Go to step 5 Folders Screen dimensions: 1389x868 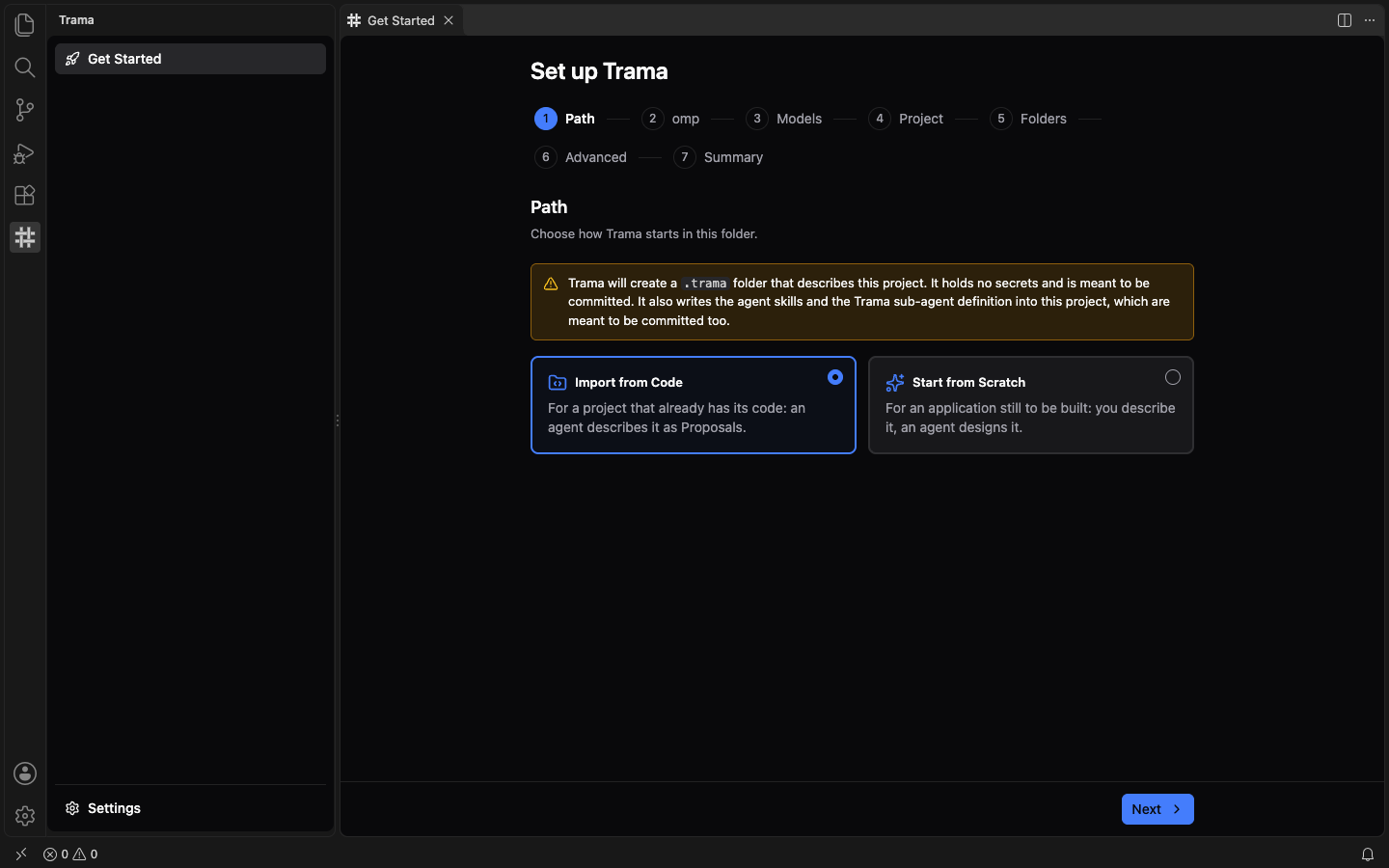click(x=1028, y=119)
